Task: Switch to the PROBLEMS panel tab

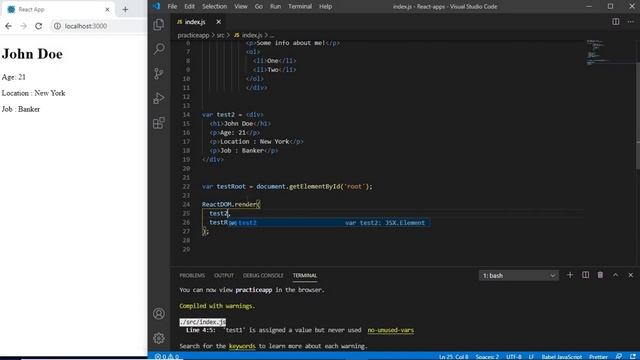Action: 192,276
